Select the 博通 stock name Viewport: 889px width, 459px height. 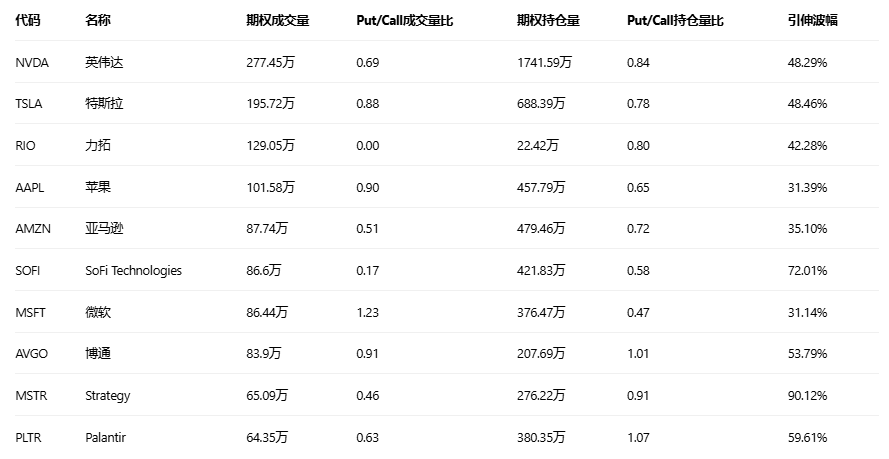(x=98, y=354)
